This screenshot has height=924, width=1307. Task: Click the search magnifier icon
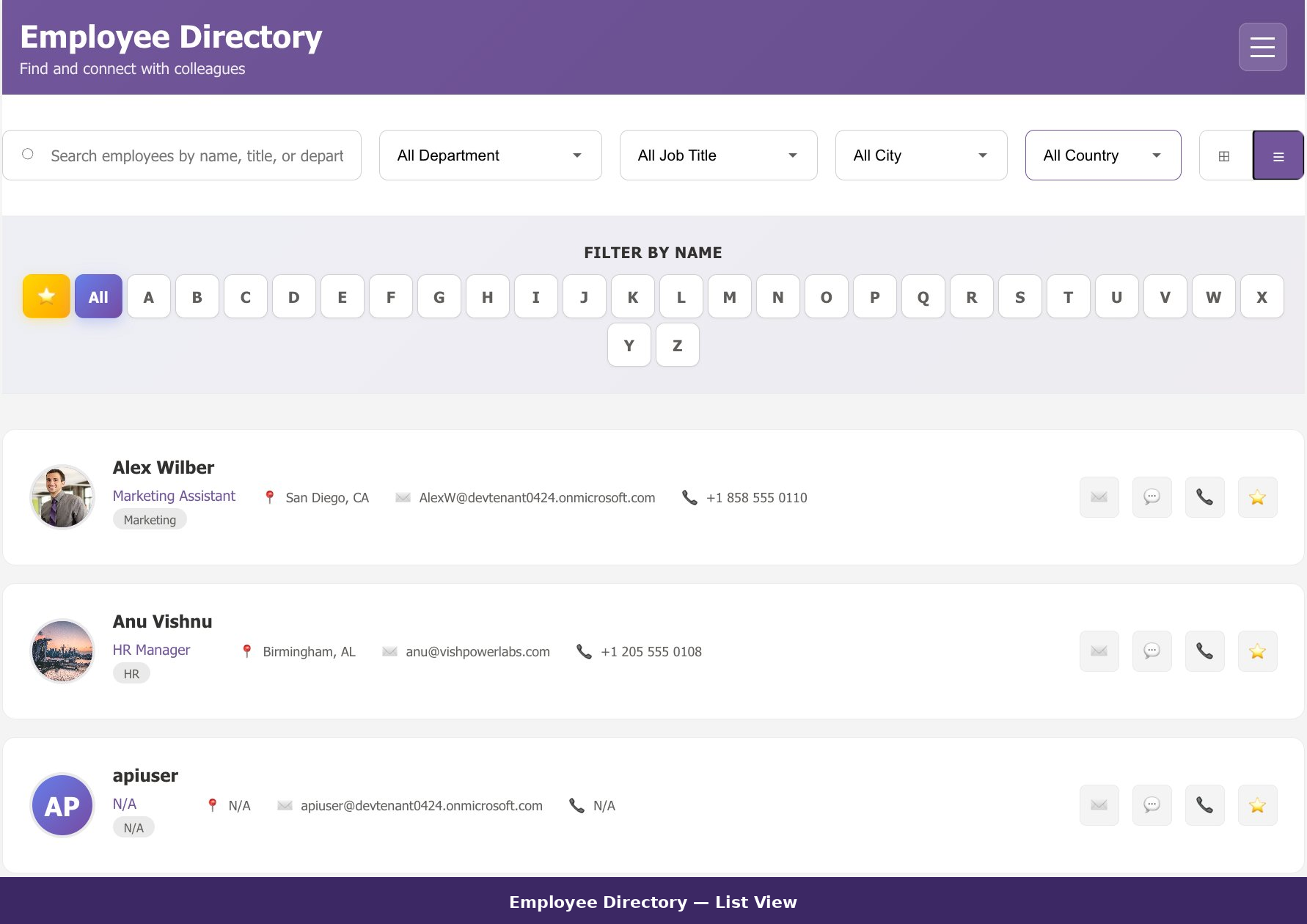(x=28, y=154)
